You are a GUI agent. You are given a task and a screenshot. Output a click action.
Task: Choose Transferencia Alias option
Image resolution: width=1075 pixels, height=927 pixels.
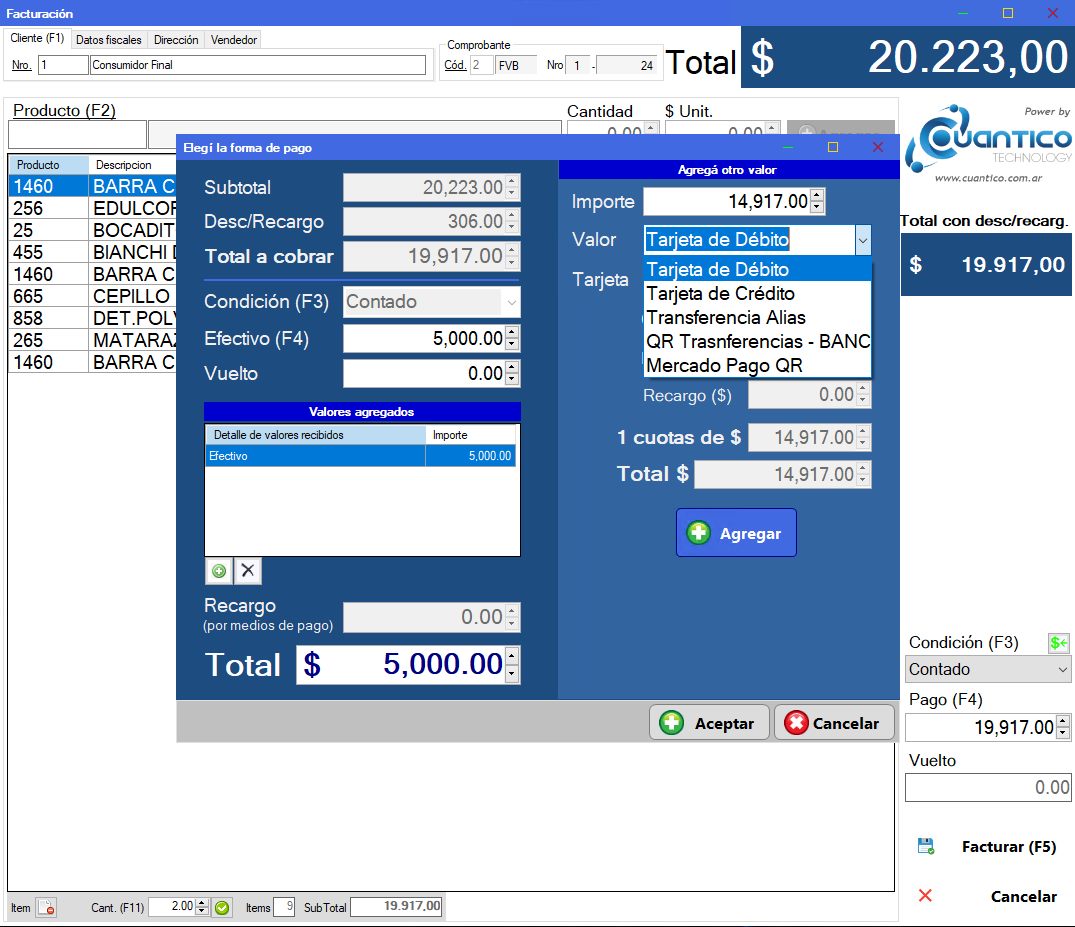tap(758, 317)
